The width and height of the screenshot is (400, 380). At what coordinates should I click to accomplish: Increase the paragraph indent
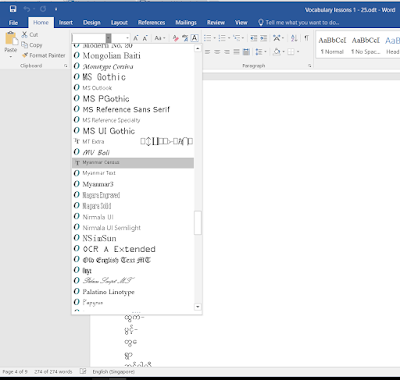pyautogui.click(x=264, y=38)
